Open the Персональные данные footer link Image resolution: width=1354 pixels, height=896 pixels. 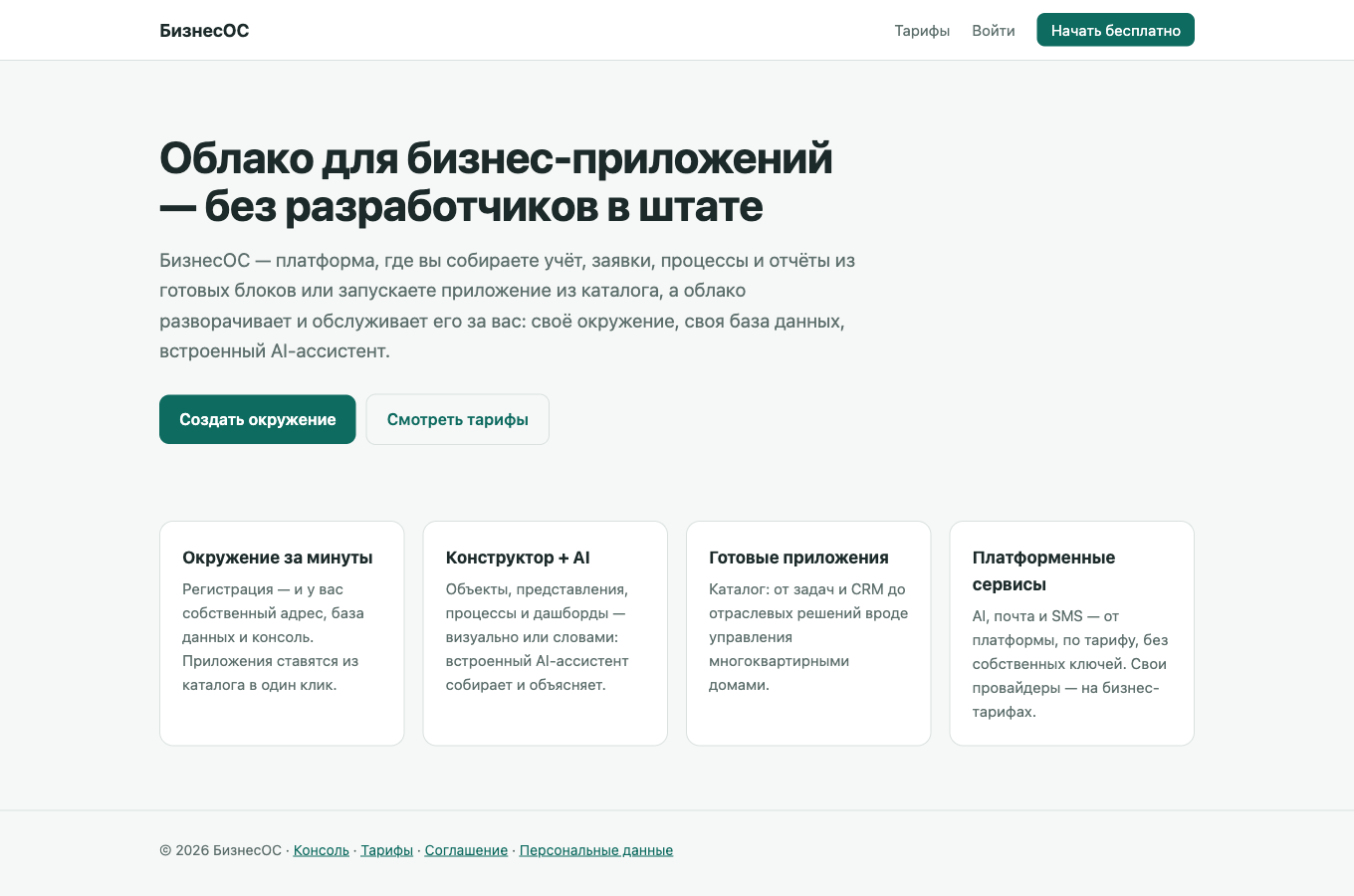point(596,850)
